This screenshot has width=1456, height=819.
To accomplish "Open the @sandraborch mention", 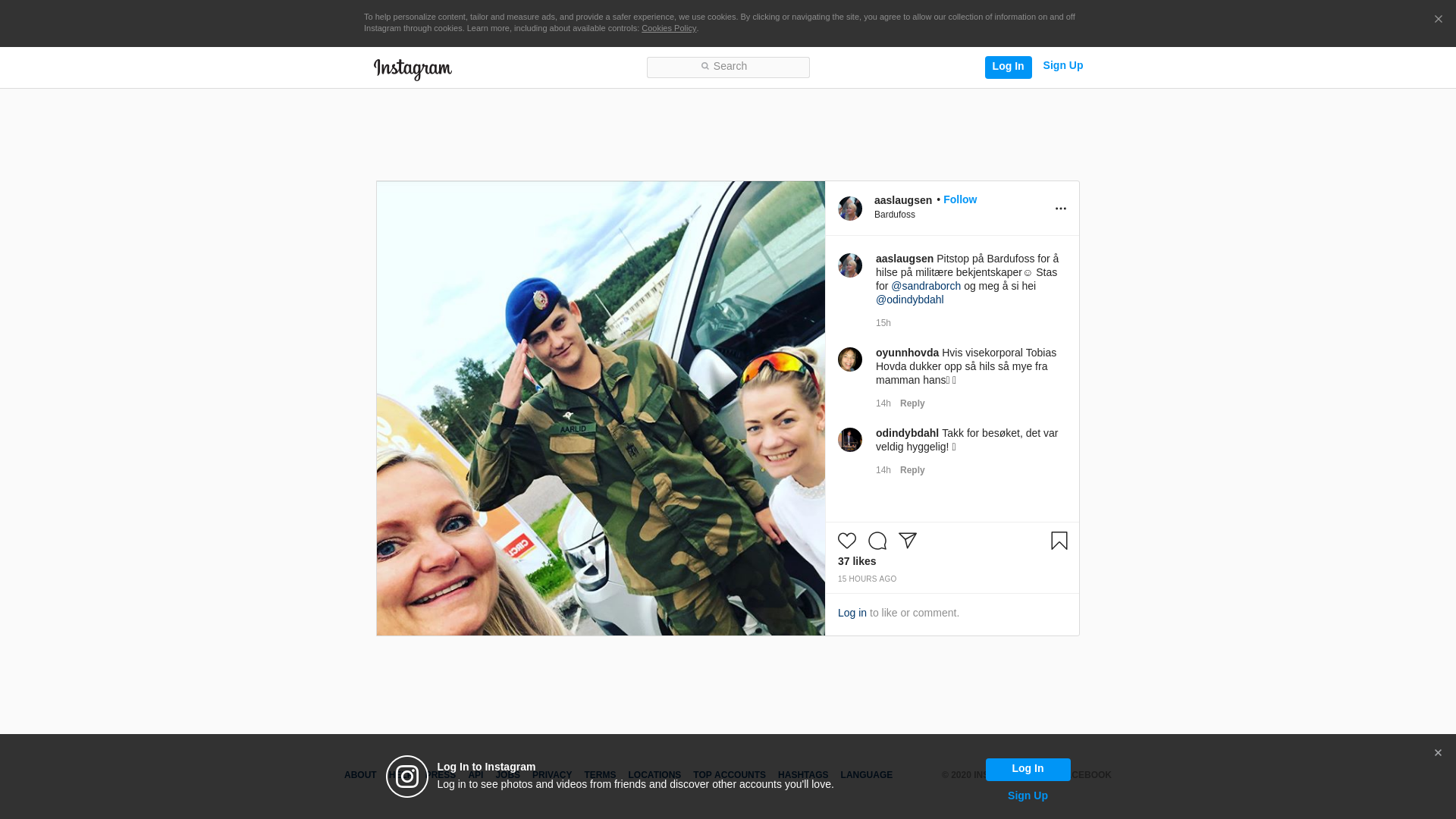I will [x=925, y=286].
